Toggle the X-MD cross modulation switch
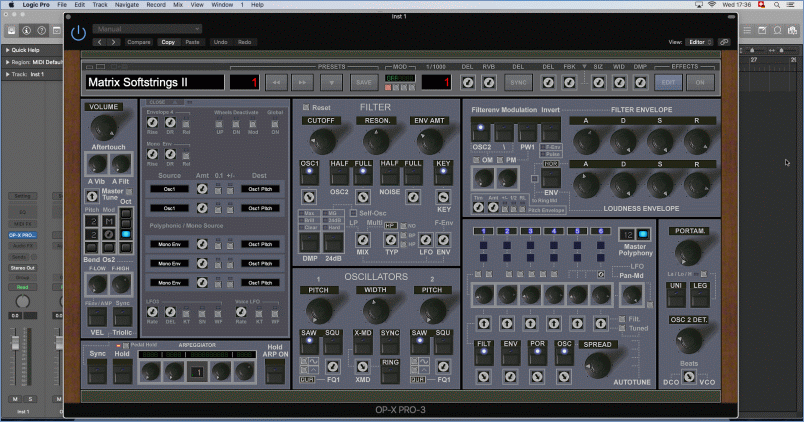This screenshot has width=804, height=422. (x=363, y=345)
